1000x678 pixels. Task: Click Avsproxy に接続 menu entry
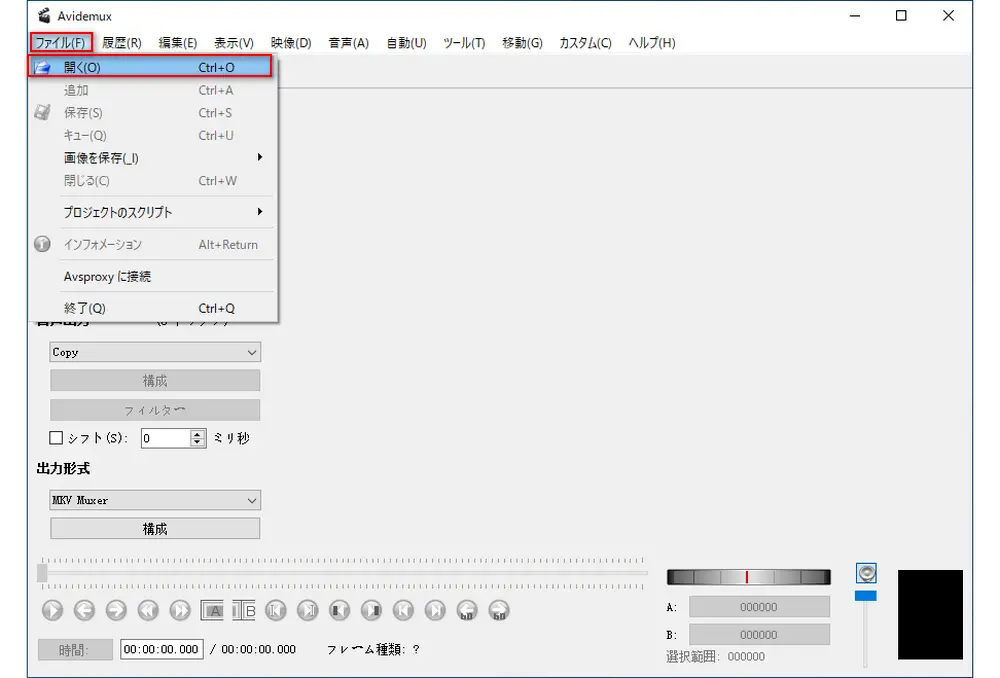point(150,276)
